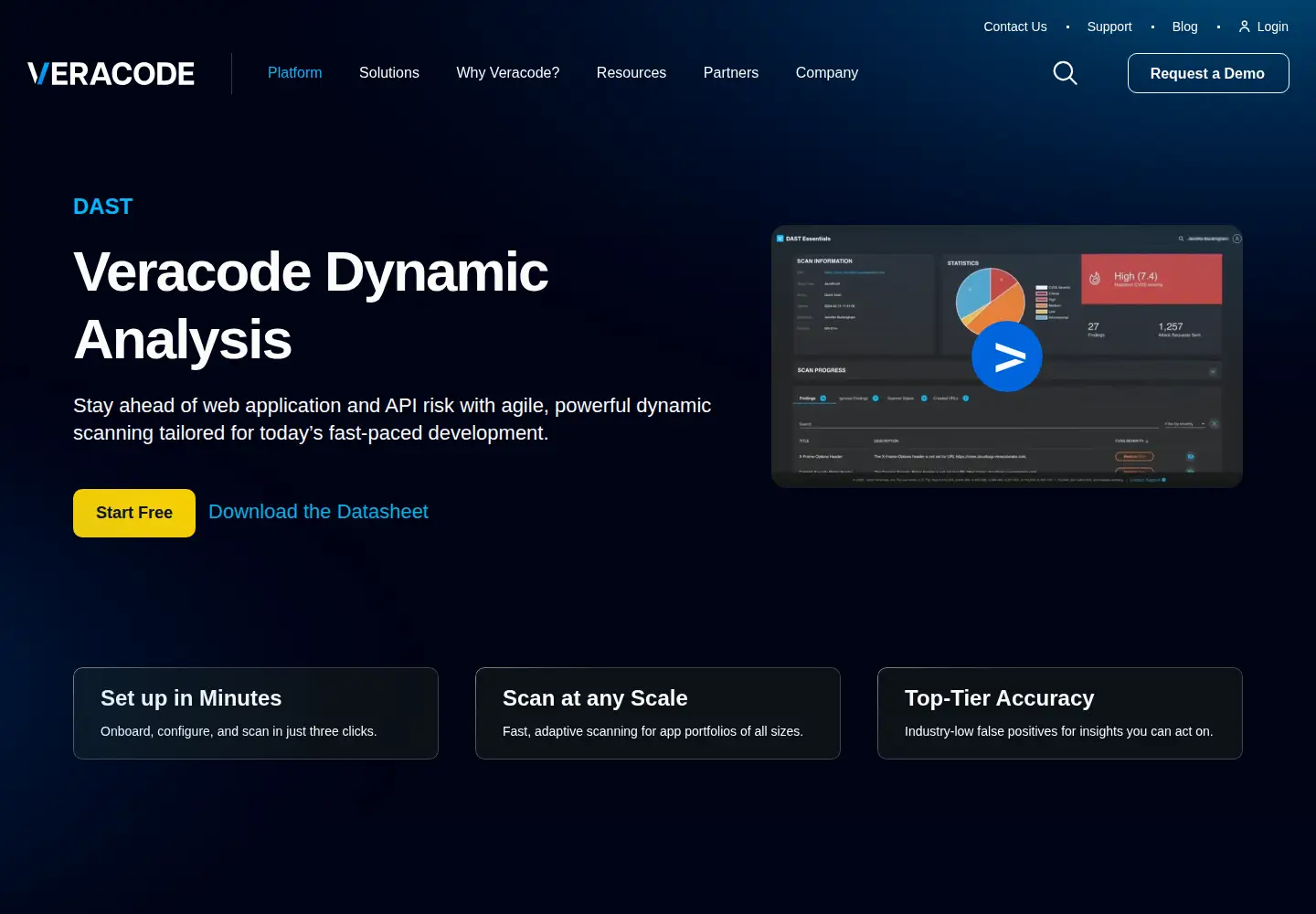This screenshot has width=1316, height=914.
Task: Go to Contact Us
Action: coord(1015,27)
